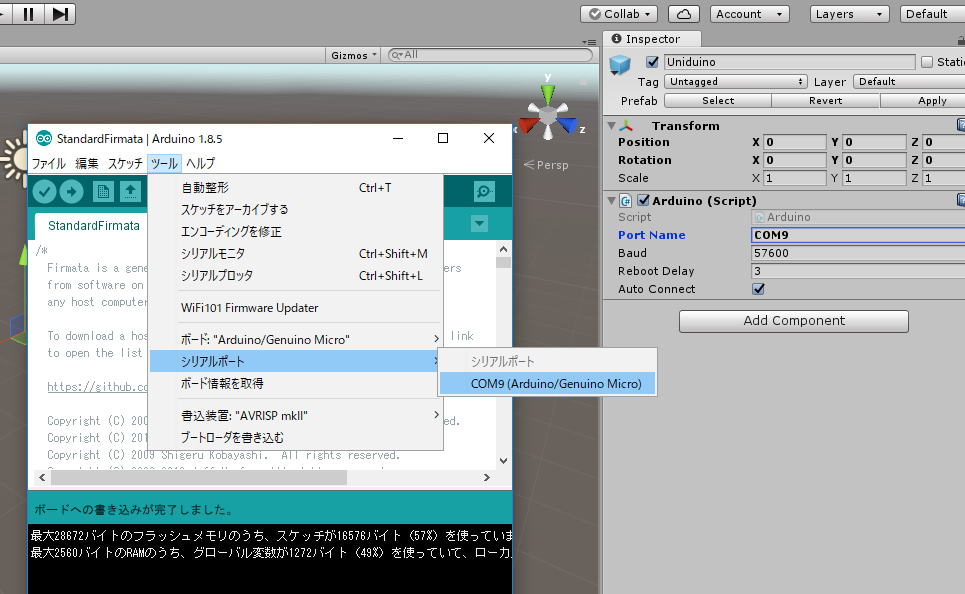Click the Prefab Select button
965x594 pixels.
point(718,100)
